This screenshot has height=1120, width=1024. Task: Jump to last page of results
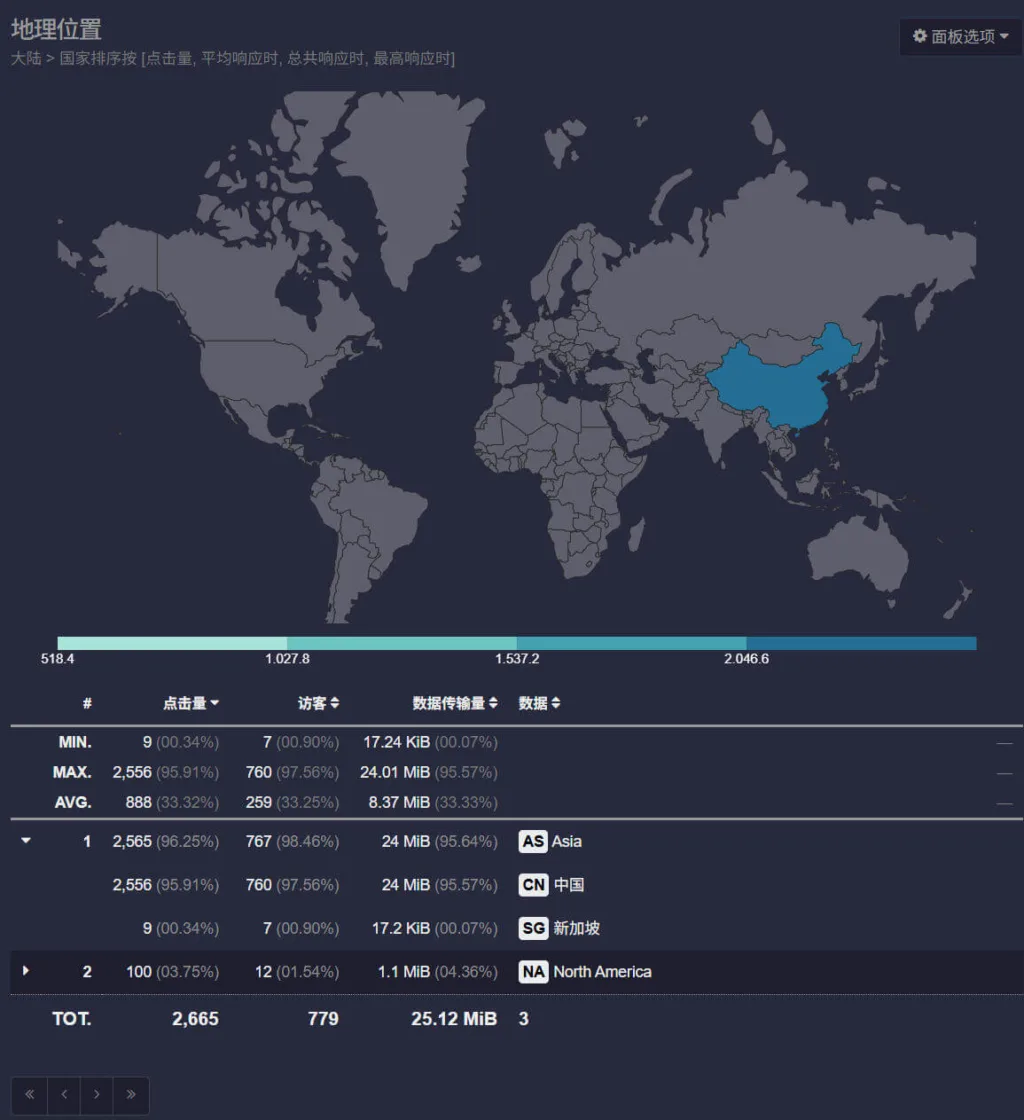(x=131, y=1094)
